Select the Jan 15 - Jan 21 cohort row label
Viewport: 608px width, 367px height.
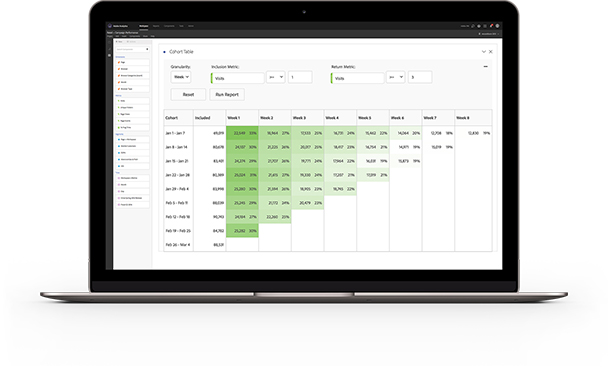(177, 161)
